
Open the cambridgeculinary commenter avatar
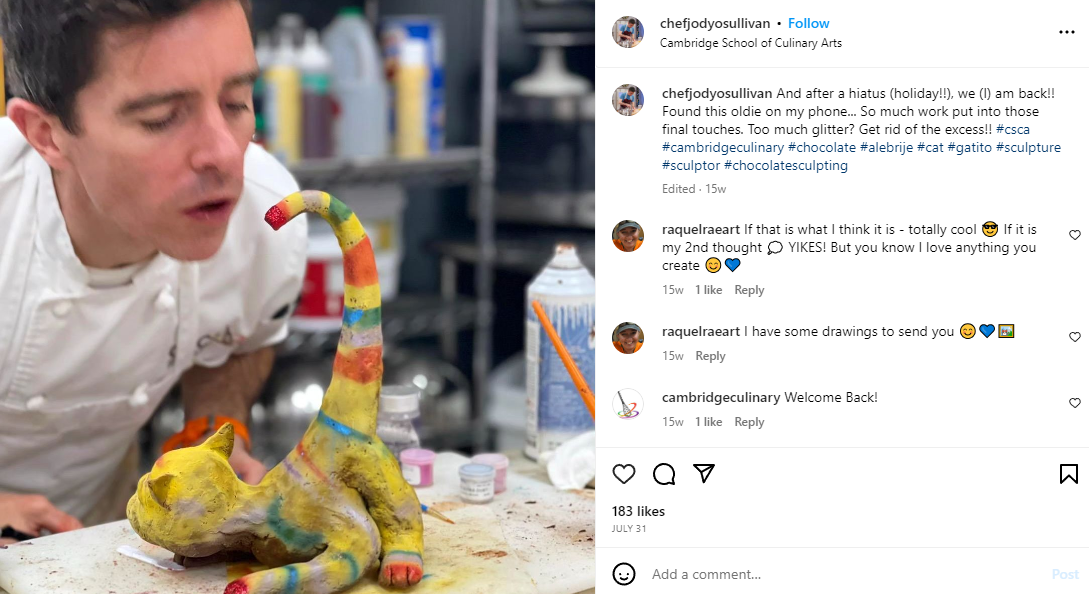coord(628,403)
